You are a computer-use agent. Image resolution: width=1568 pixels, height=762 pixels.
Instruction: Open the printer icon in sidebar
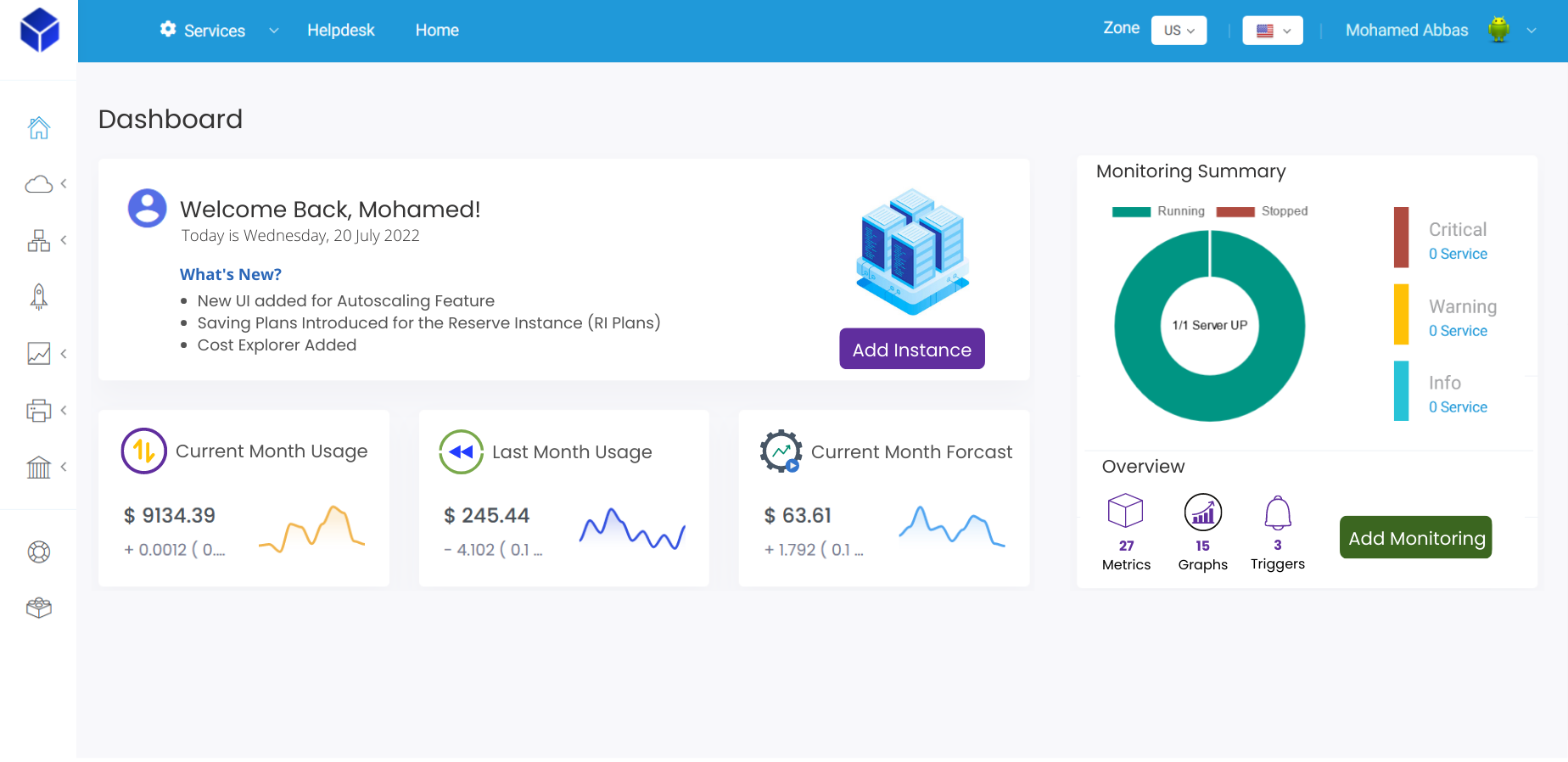tap(39, 411)
